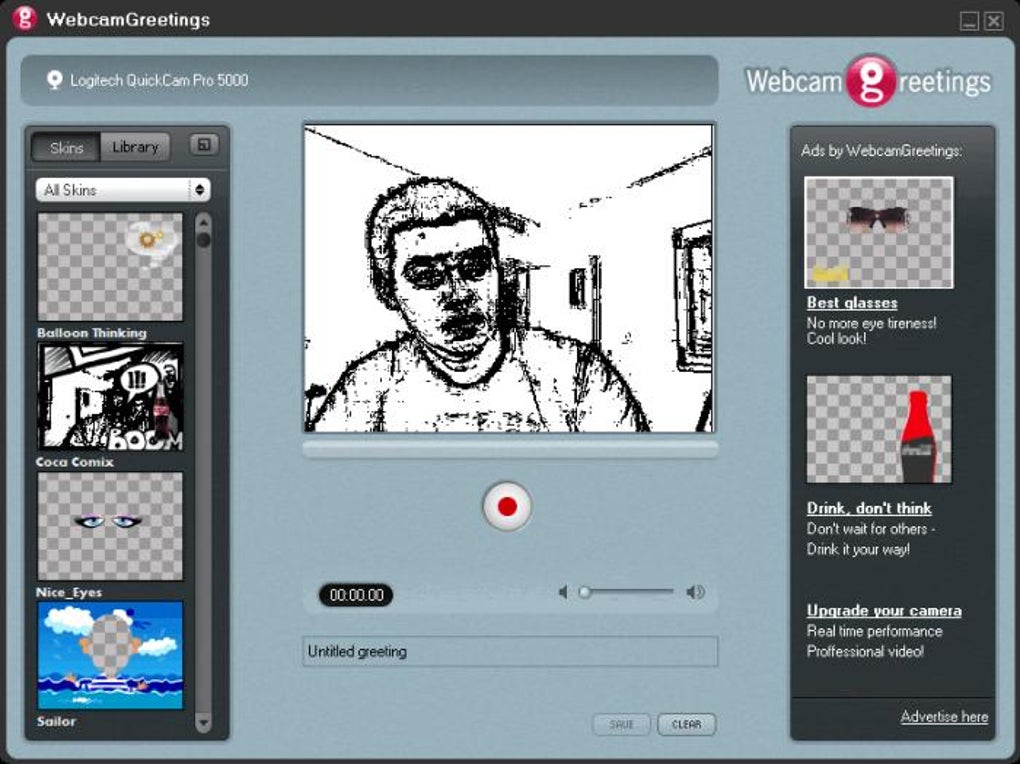Pick the Sailor skin thumbnail

110,655
